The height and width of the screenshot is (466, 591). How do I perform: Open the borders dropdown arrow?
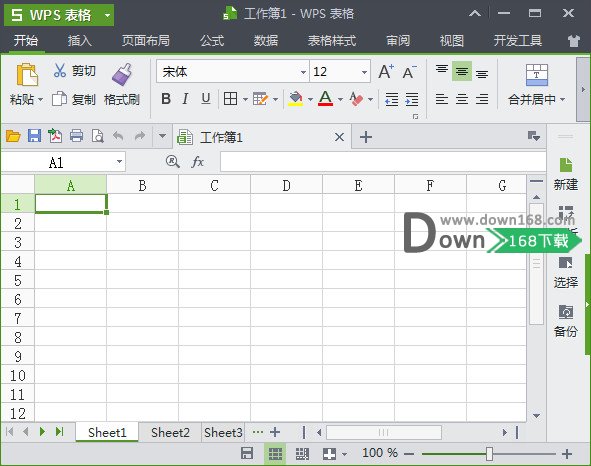[245, 99]
